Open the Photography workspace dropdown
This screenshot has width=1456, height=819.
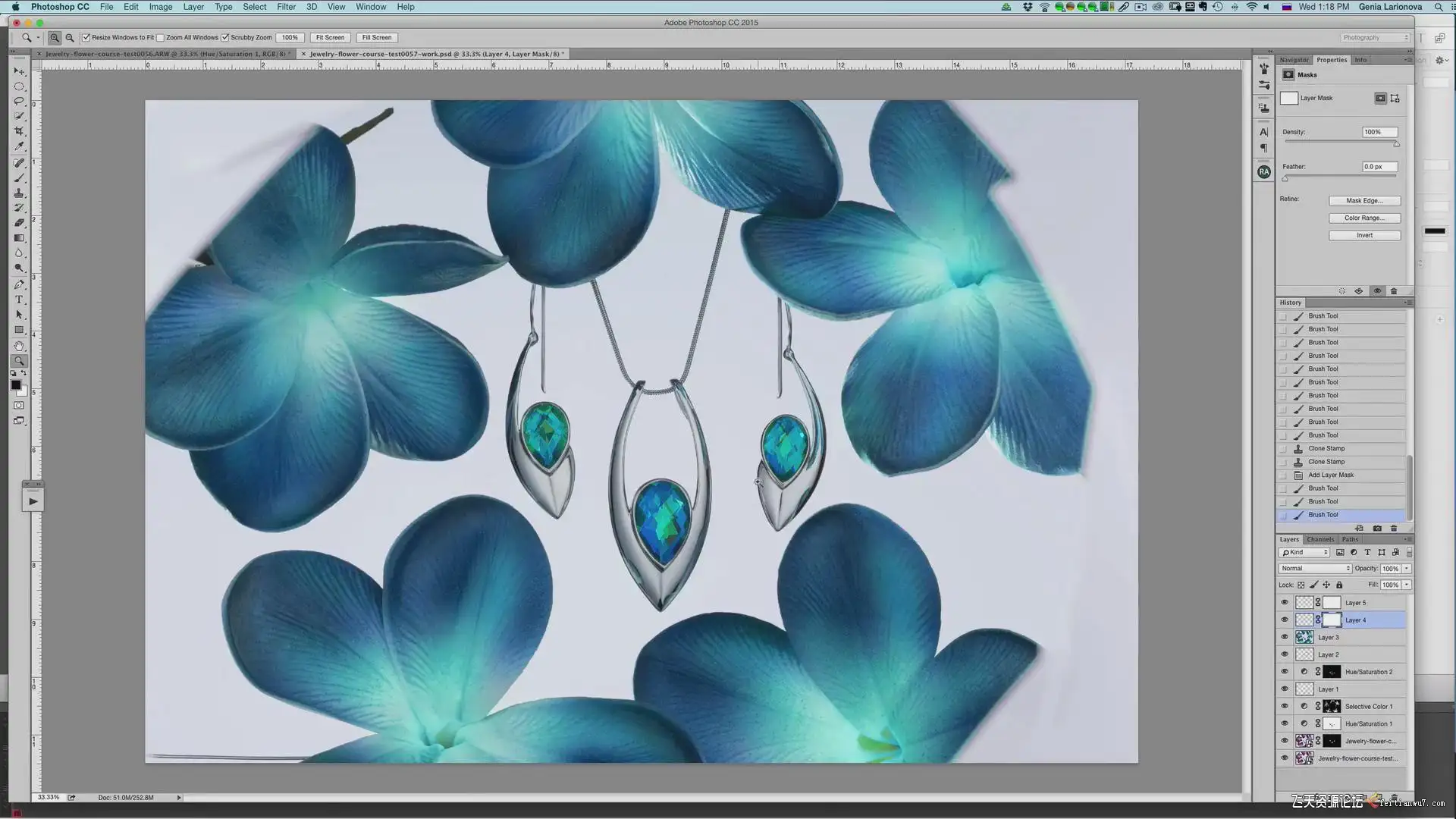pos(1375,37)
